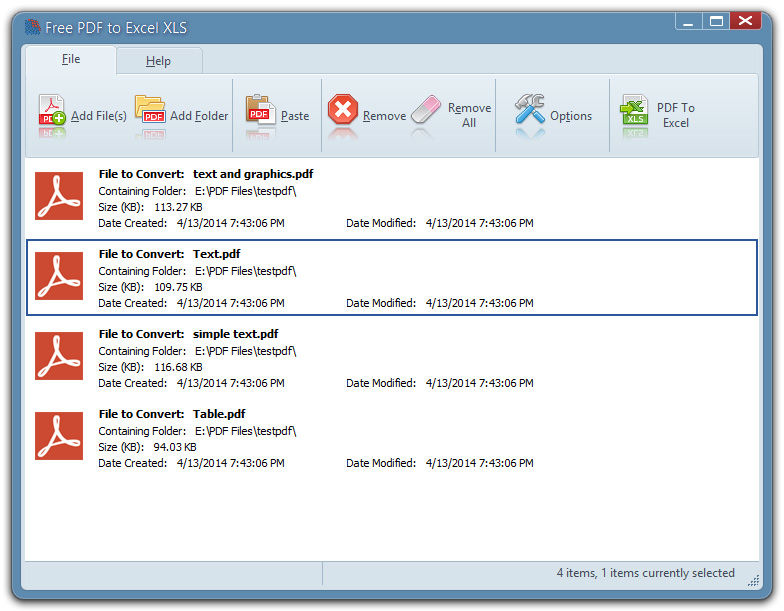The width and height of the screenshot is (784, 611).
Task: Select file name Text.pdf
Action: tap(216, 254)
